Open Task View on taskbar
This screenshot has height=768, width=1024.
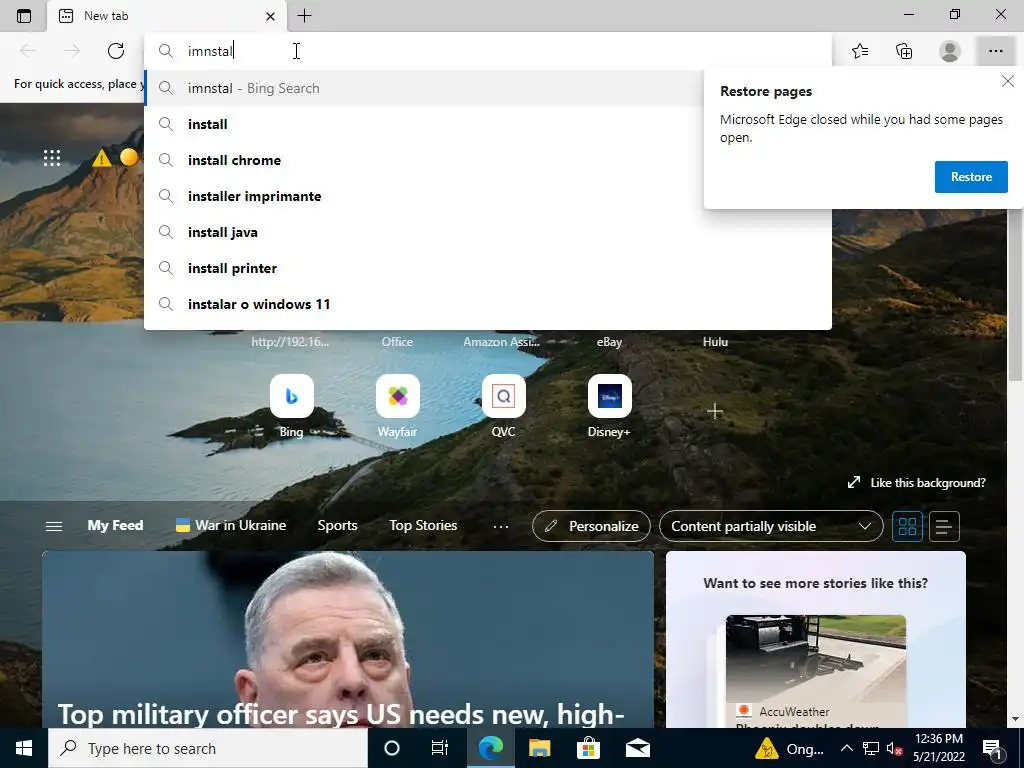pos(440,748)
